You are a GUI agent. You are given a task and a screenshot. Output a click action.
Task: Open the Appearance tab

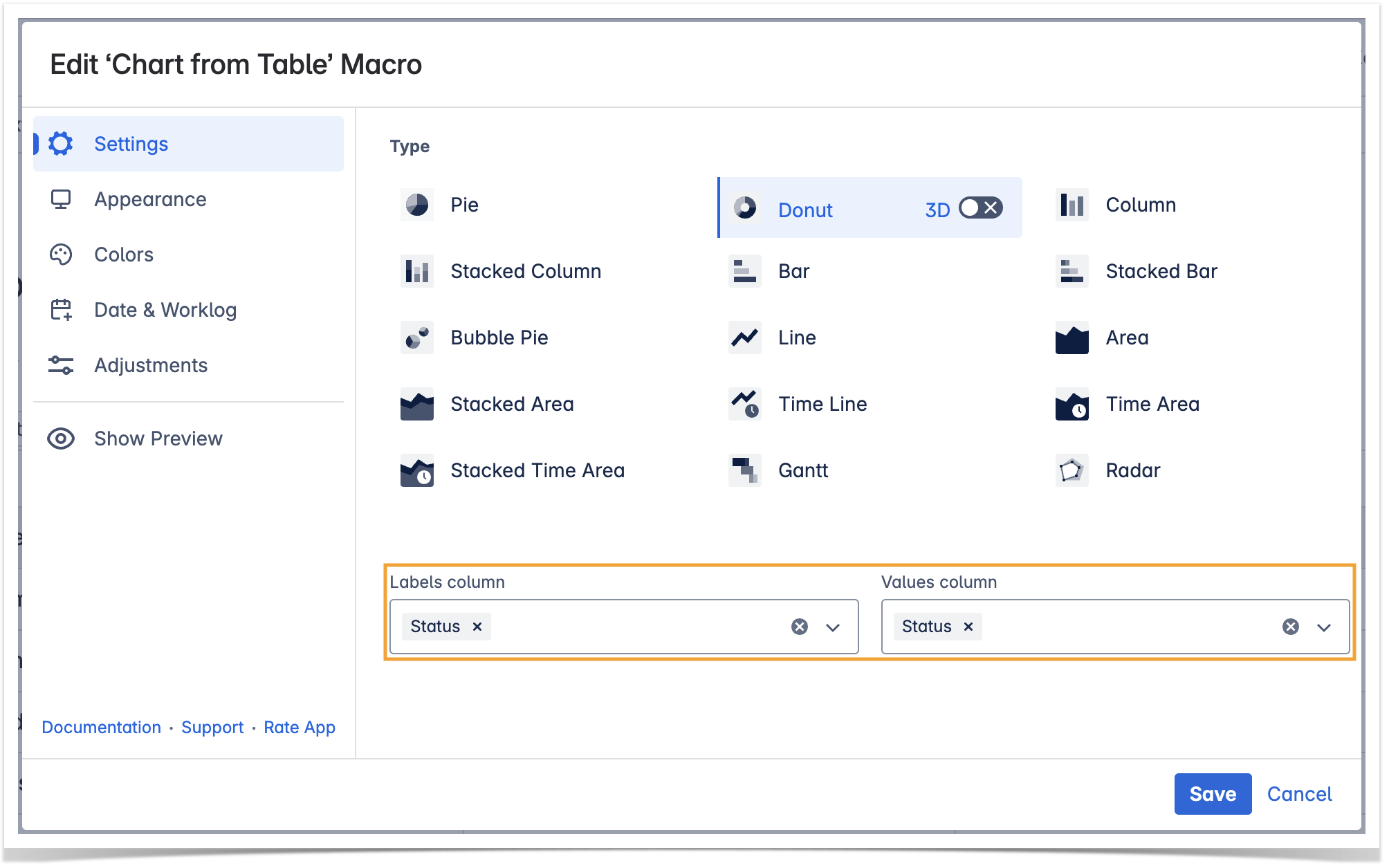(x=150, y=199)
